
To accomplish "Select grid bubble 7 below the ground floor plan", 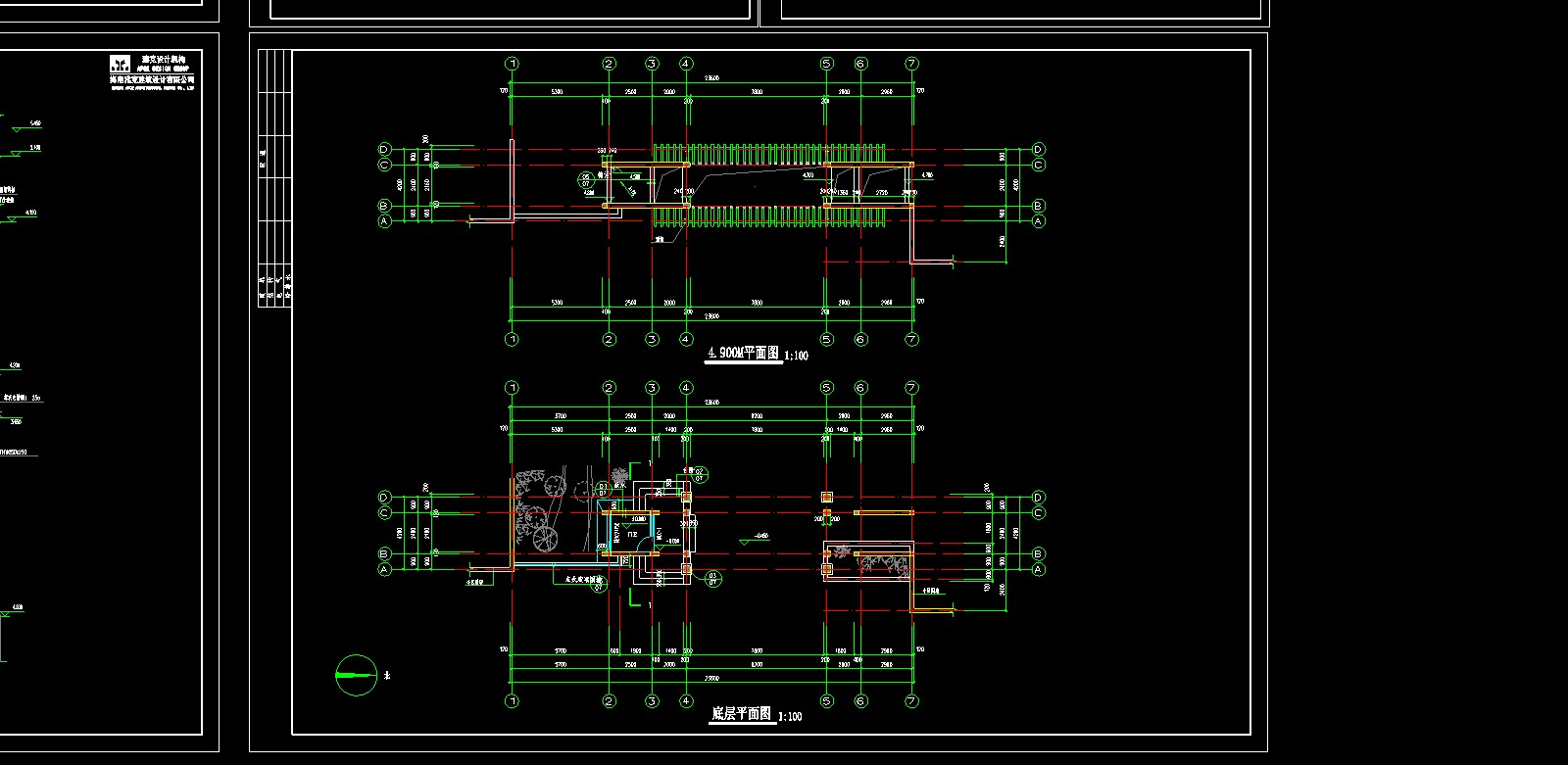I will (x=912, y=701).
